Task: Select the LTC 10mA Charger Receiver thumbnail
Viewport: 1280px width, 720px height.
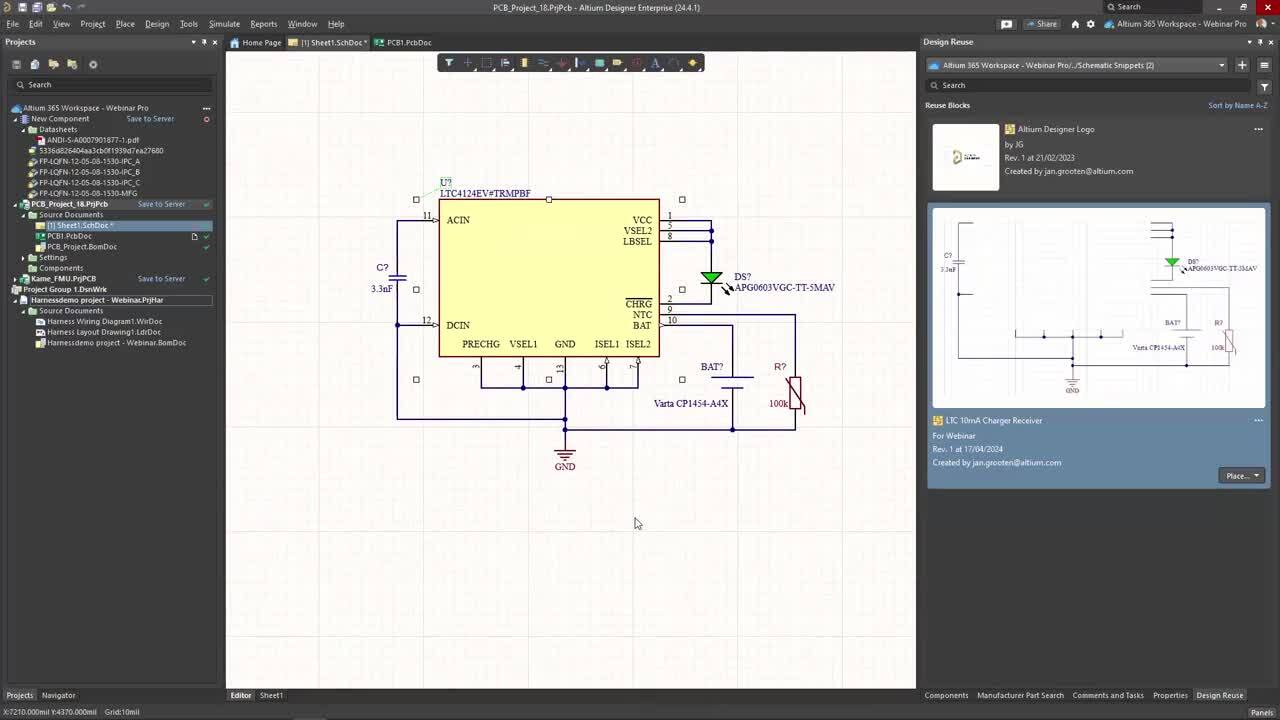Action: 1098,307
